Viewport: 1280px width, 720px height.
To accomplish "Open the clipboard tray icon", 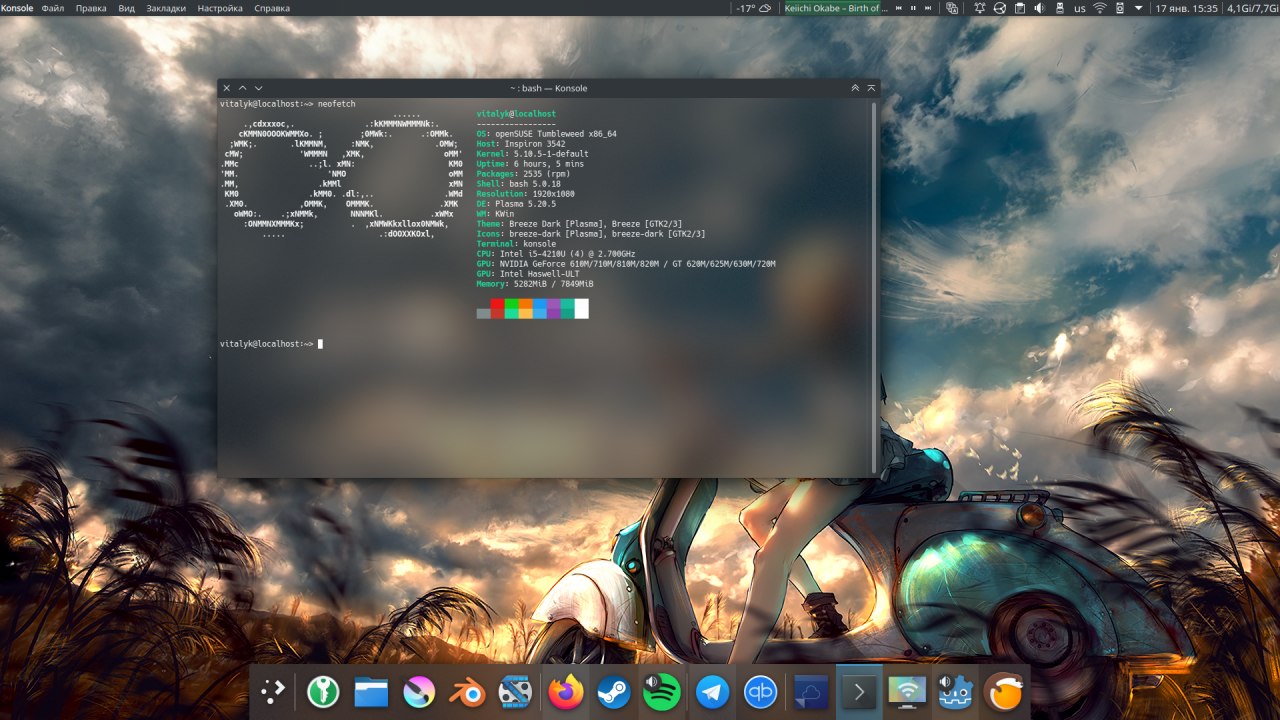I will (1020, 8).
